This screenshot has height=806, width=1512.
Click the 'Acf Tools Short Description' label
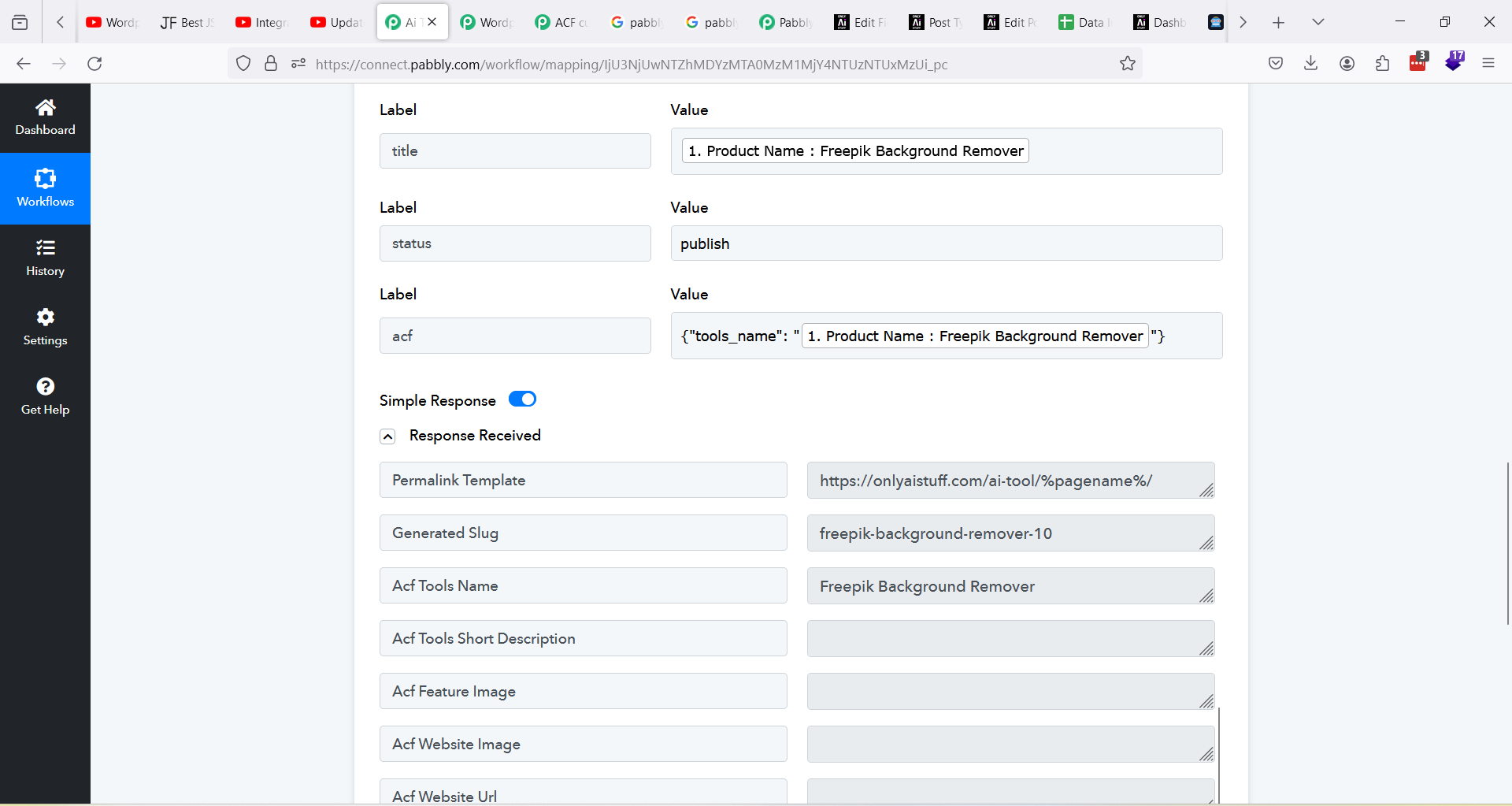[583, 638]
